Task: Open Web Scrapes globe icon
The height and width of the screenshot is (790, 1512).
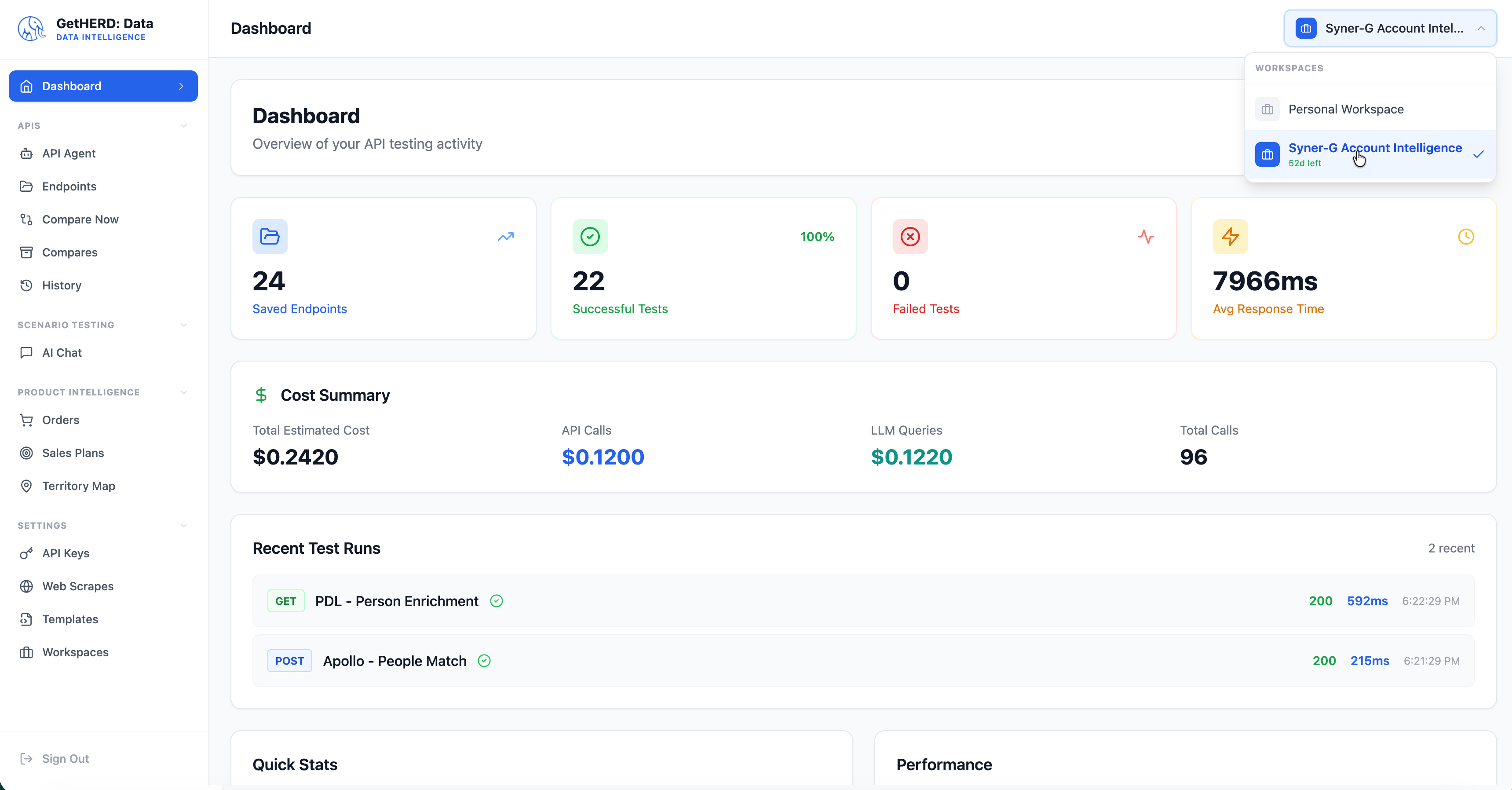Action: pyautogui.click(x=27, y=586)
